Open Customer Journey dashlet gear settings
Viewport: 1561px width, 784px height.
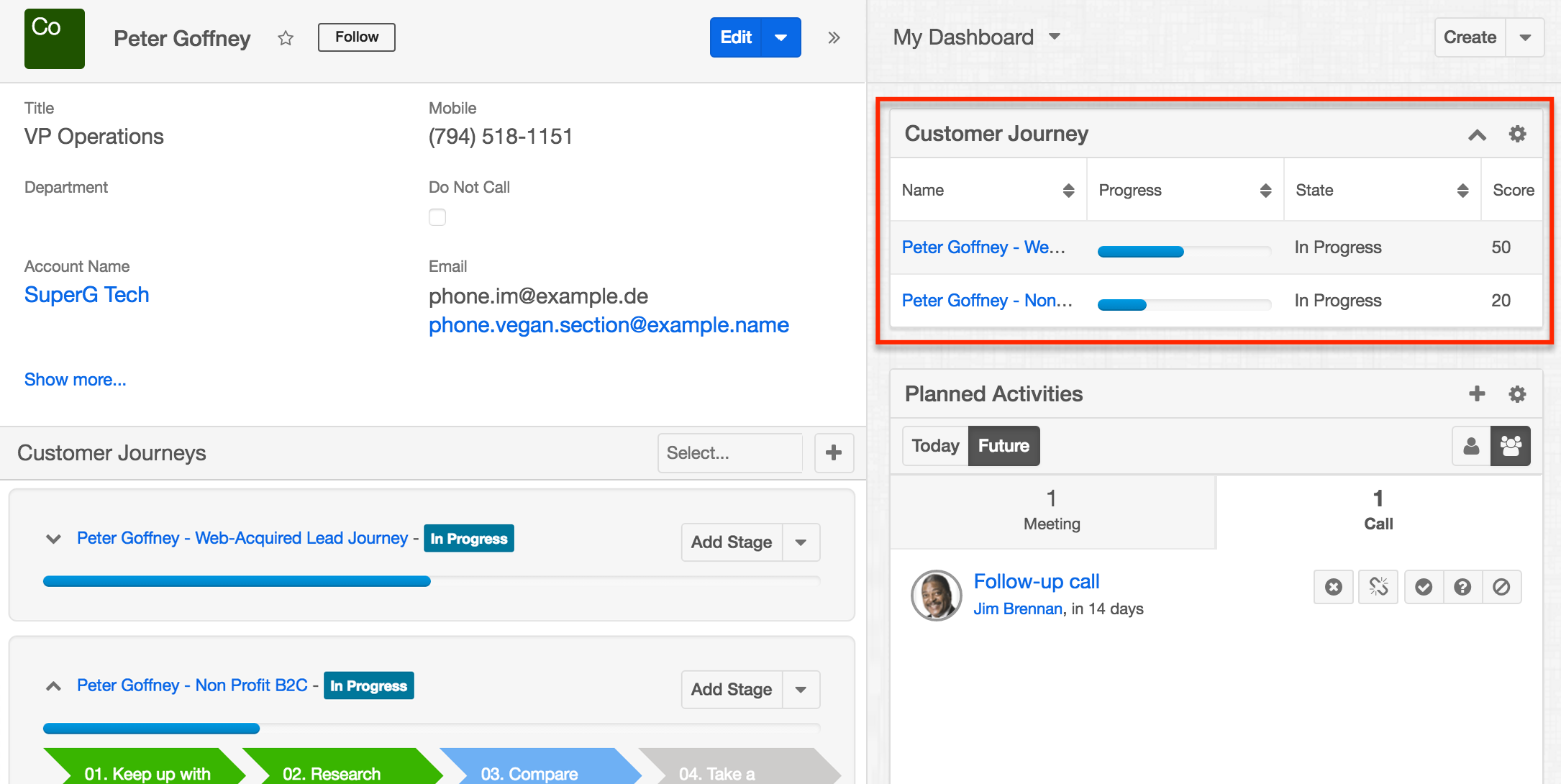click(1517, 134)
